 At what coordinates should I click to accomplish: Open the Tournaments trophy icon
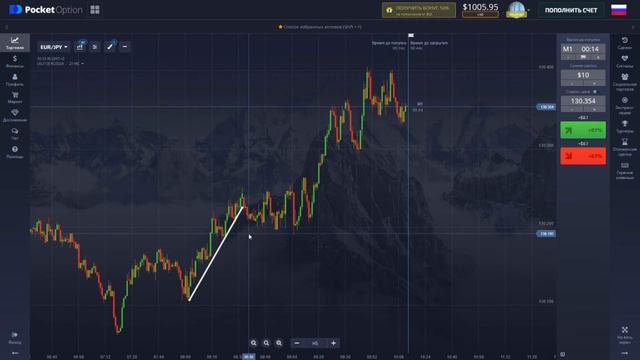point(624,127)
